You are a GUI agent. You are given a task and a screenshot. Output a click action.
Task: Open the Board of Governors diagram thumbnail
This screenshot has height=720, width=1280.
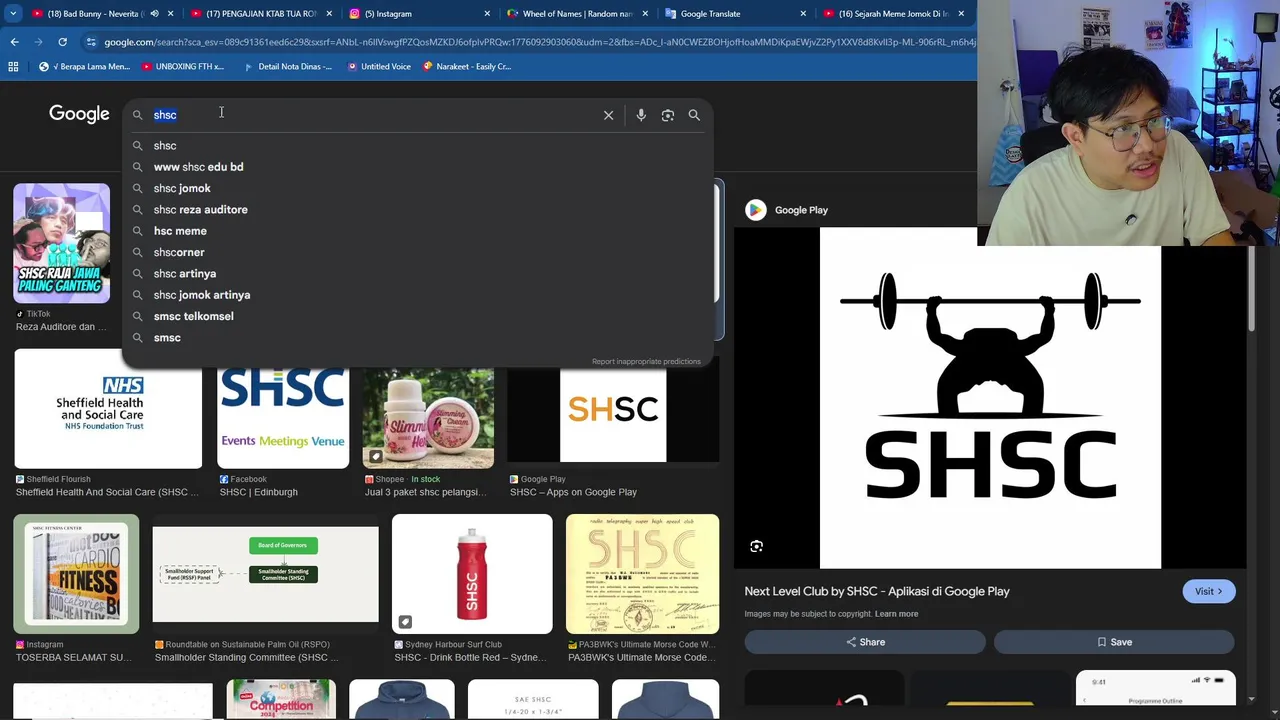266,574
